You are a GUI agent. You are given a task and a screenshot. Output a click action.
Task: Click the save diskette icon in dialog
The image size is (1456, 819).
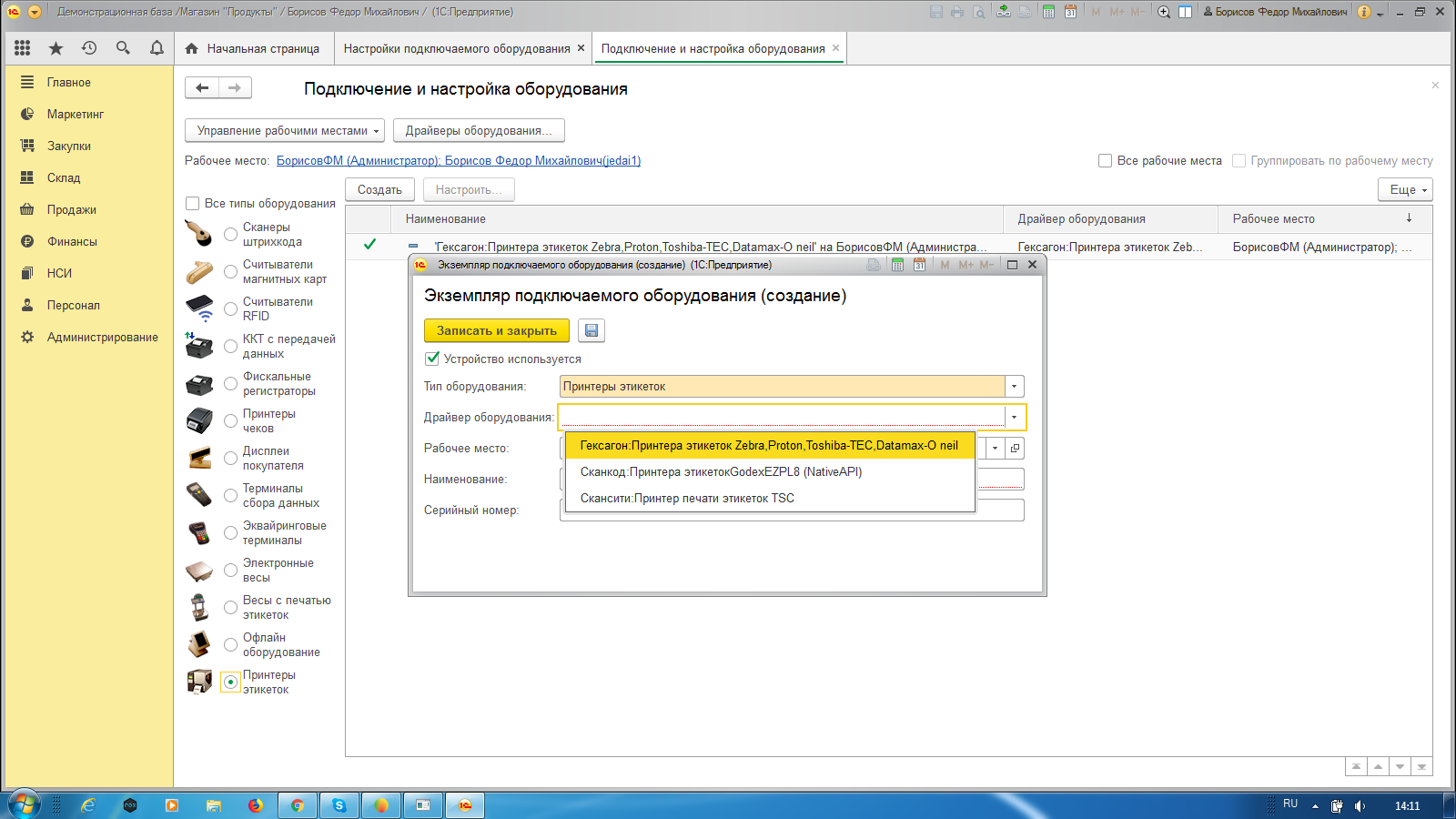click(x=591, y=330)
